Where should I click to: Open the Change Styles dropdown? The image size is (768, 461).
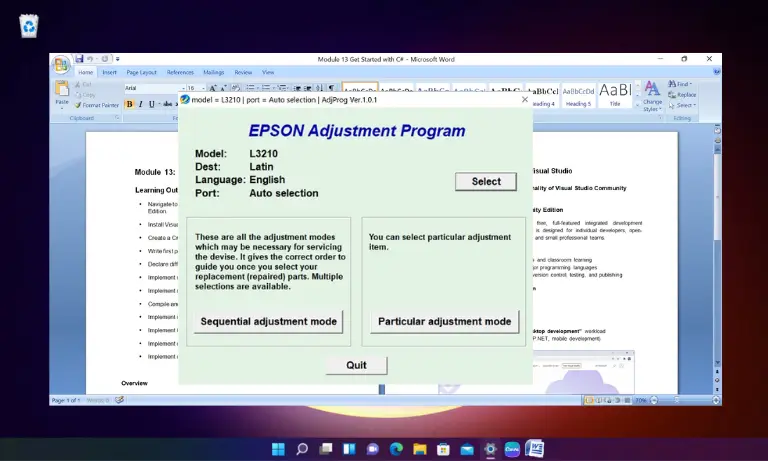[x=652, y=97]
